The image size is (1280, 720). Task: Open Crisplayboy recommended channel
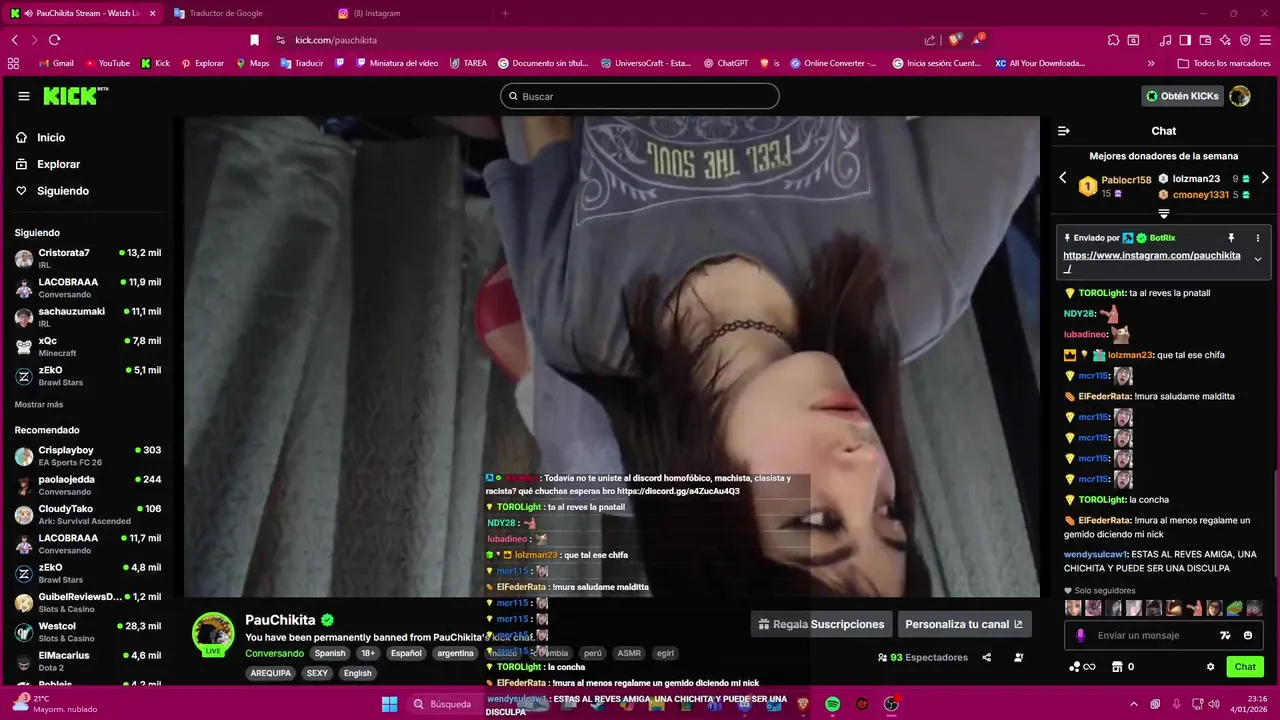(x=88, y=456)
